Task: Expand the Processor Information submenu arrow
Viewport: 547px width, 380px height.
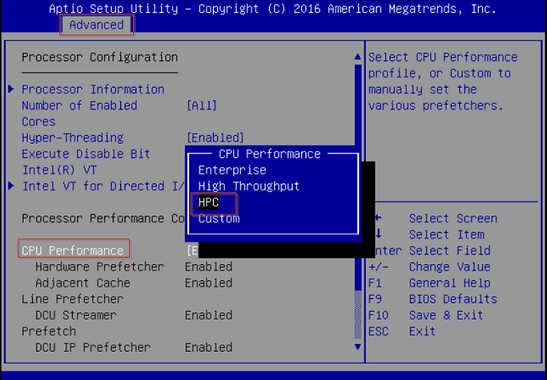Action: (x=12, y=89)
